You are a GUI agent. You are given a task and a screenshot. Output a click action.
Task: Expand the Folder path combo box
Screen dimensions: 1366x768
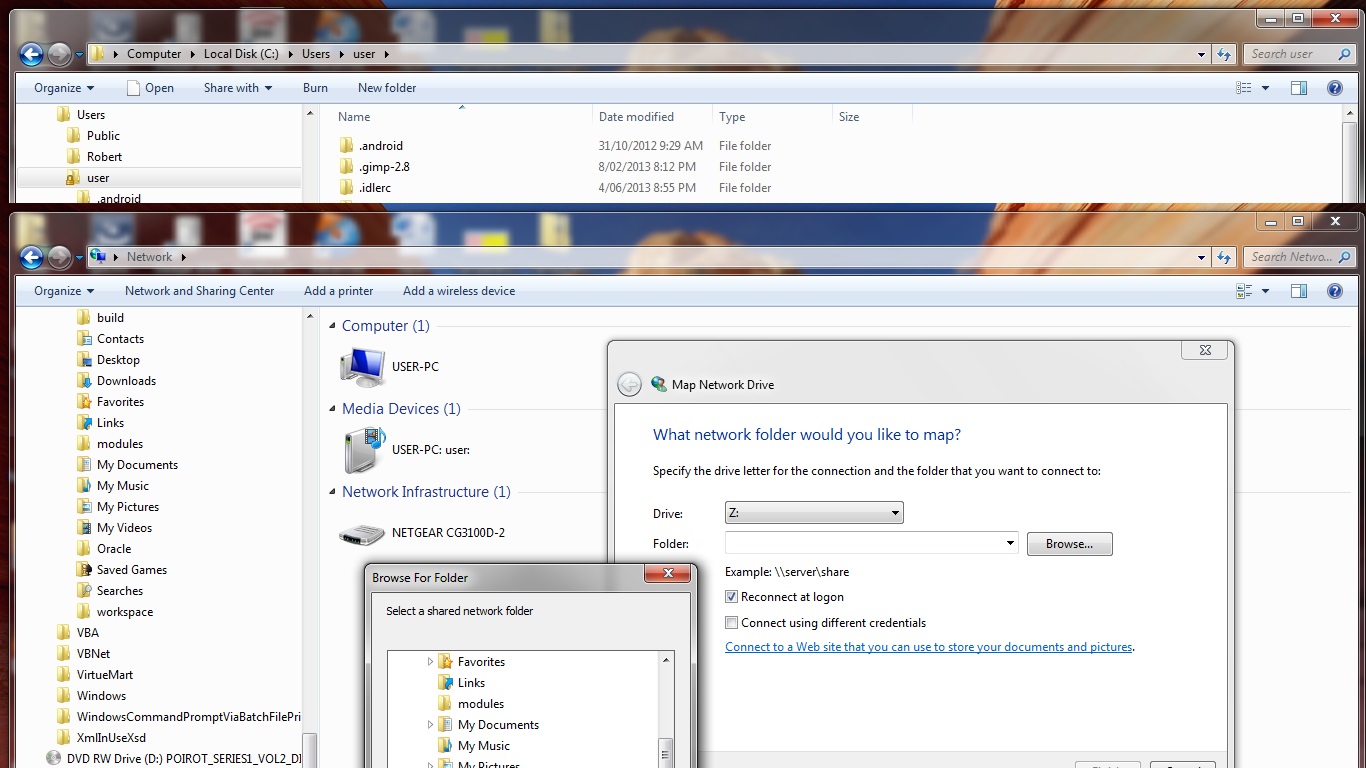point(1010,543)
